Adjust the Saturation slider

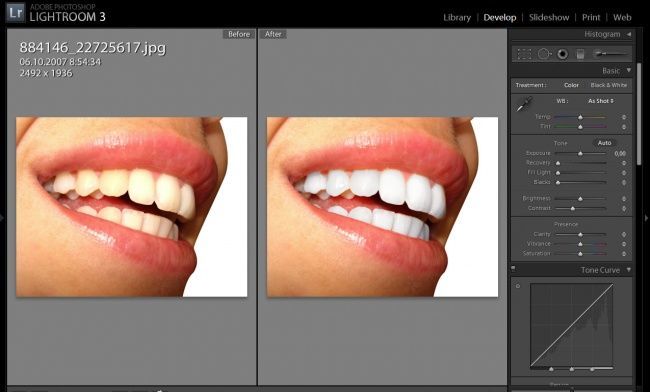click(580, 254)
